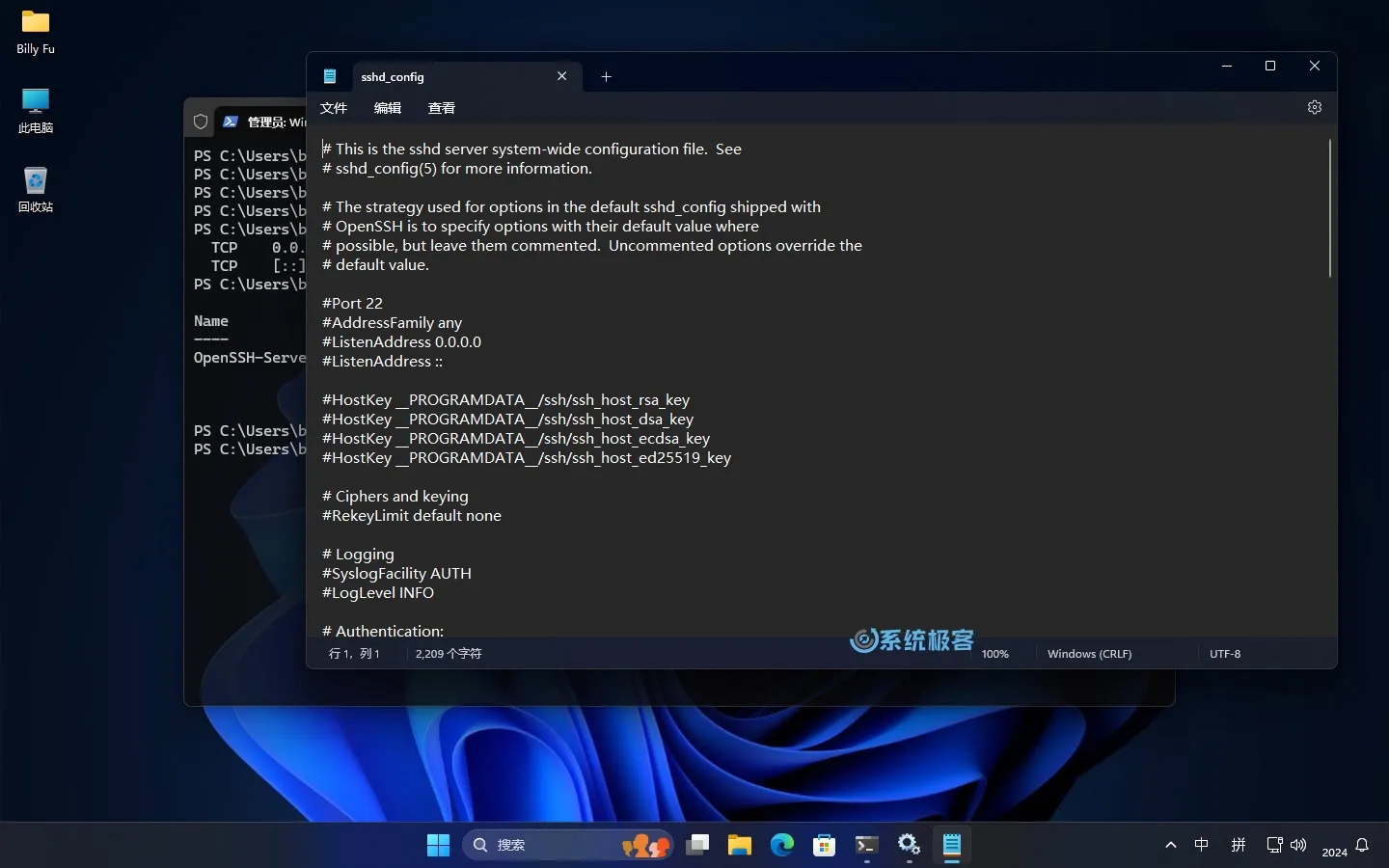This screenshot has width=1389, height=868.
Task: Open the 查看 menu in Notepad
Action: pos(441,108)
